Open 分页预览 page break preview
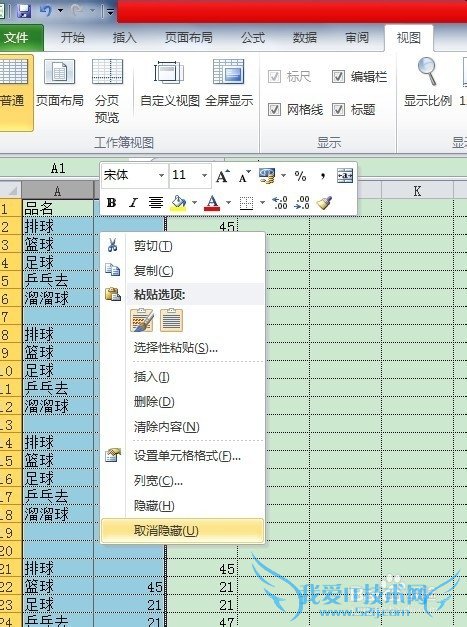Viewport: 467px width, 627px height. coord(107,92)
